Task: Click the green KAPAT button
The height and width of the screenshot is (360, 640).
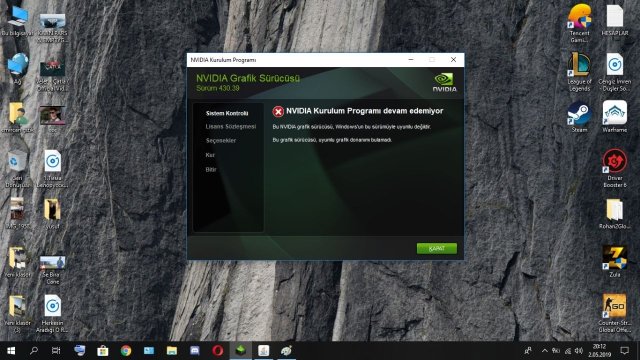Action: [x=437, y=248]
